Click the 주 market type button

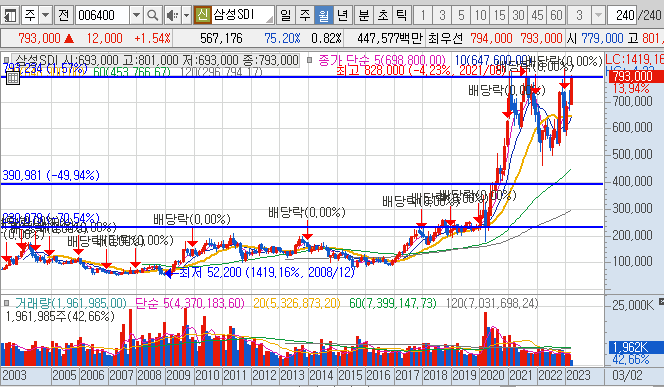point(29,16)
